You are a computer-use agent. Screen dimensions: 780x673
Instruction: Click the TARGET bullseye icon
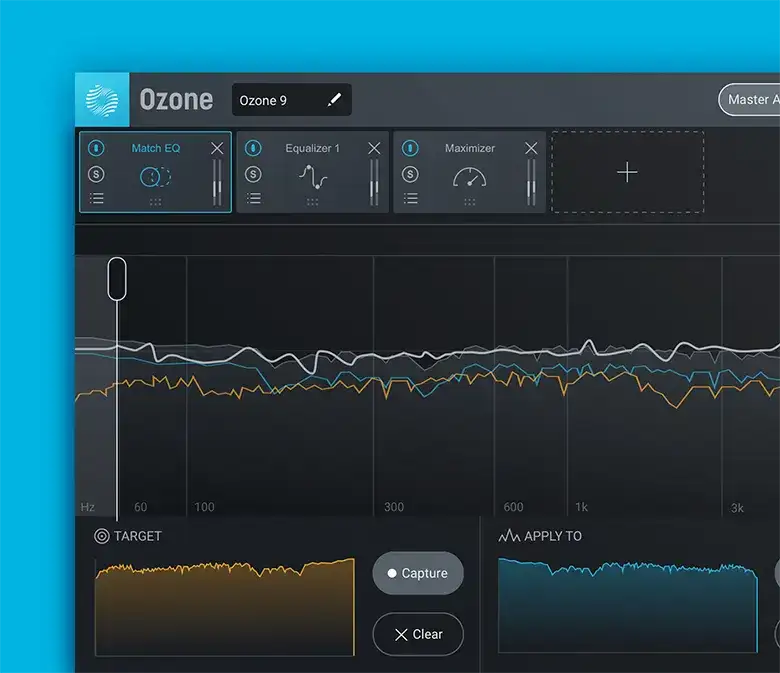[x=101, y=536]
